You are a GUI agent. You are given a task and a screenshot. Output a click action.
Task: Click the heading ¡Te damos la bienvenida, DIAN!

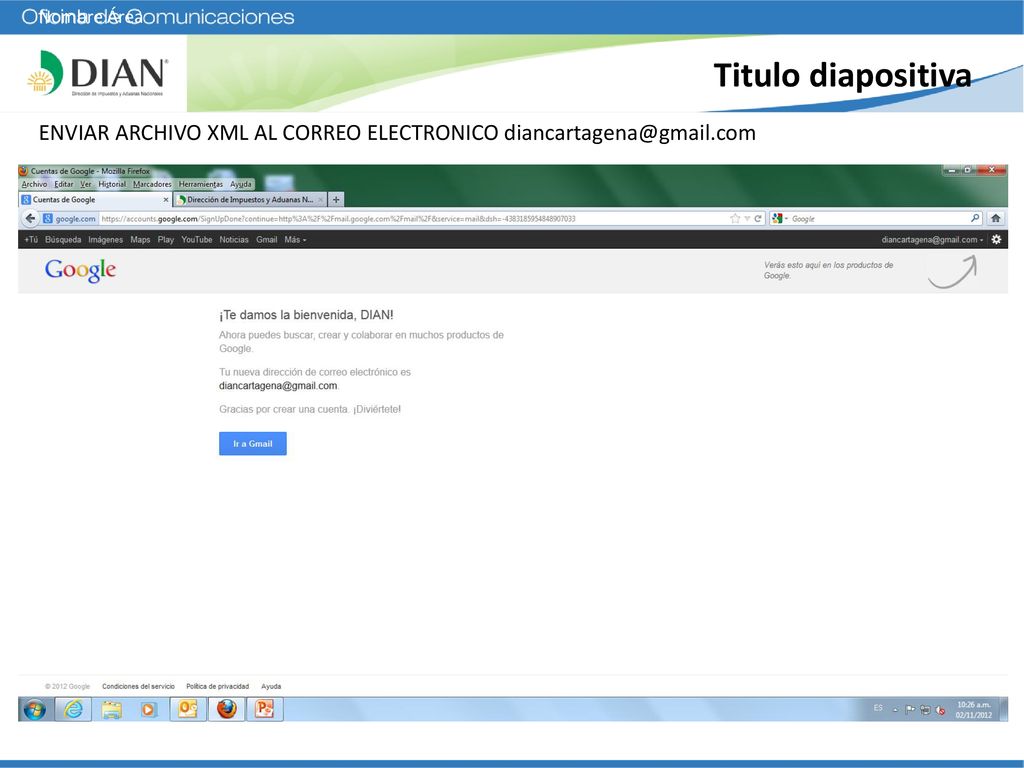pyautogui.click(x=306, y=315)
